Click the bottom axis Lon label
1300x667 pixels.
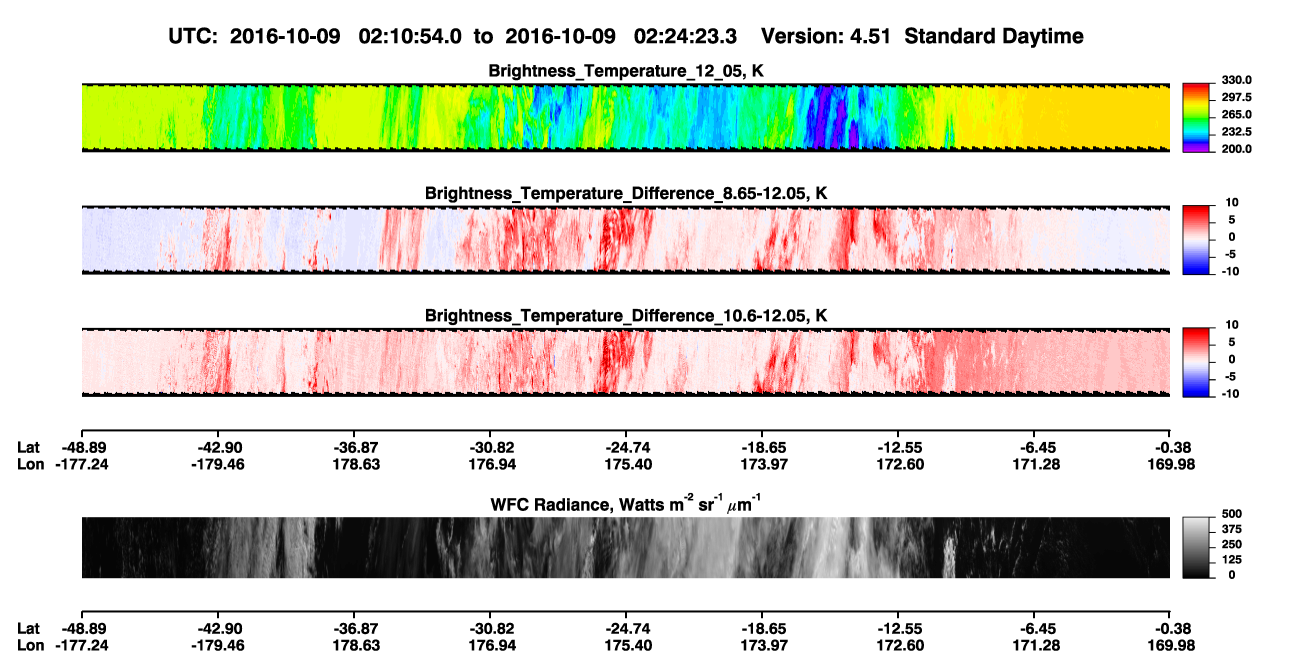(31, 646)
